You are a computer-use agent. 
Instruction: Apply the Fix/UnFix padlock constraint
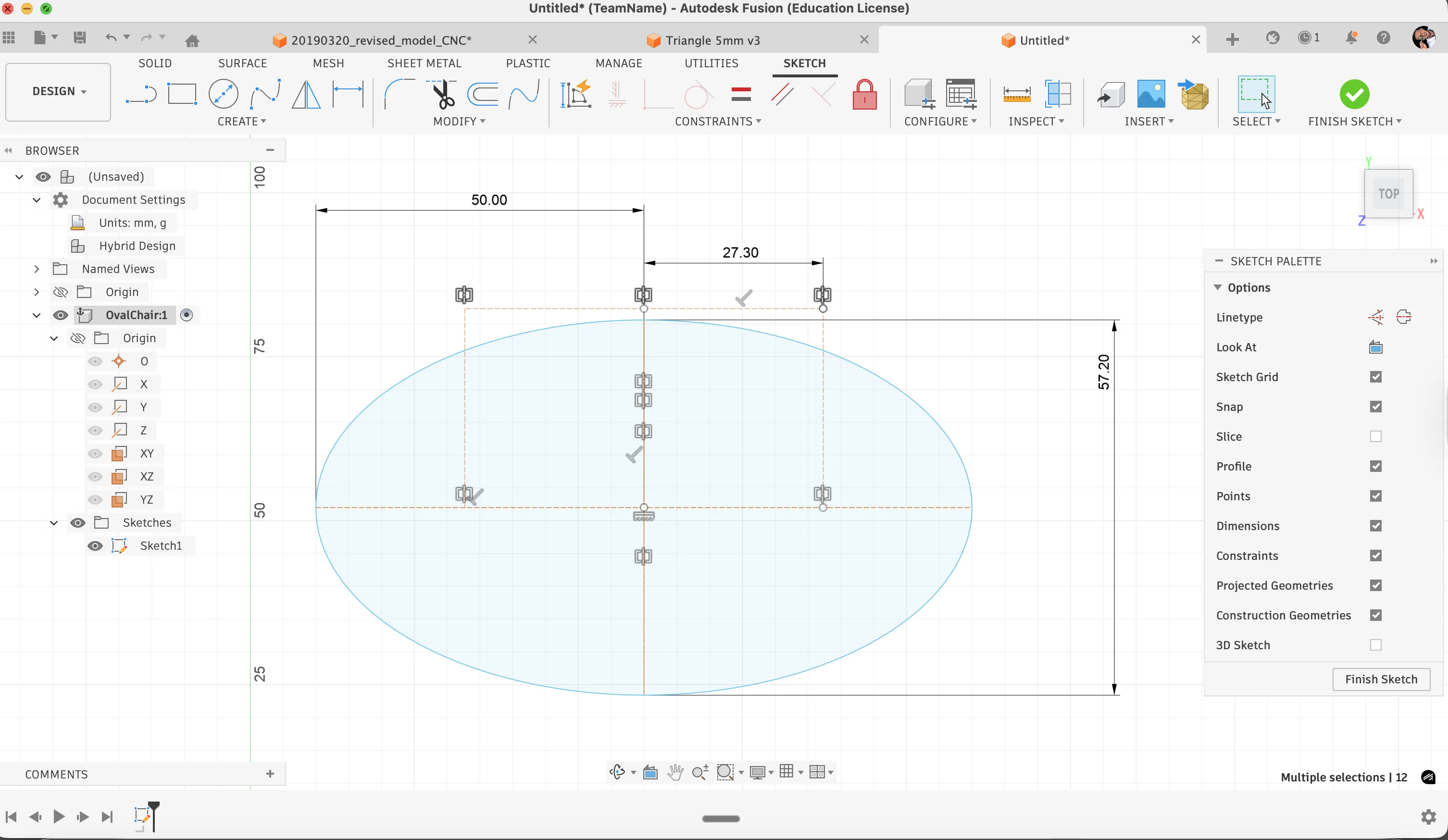(x=864, y=95)
